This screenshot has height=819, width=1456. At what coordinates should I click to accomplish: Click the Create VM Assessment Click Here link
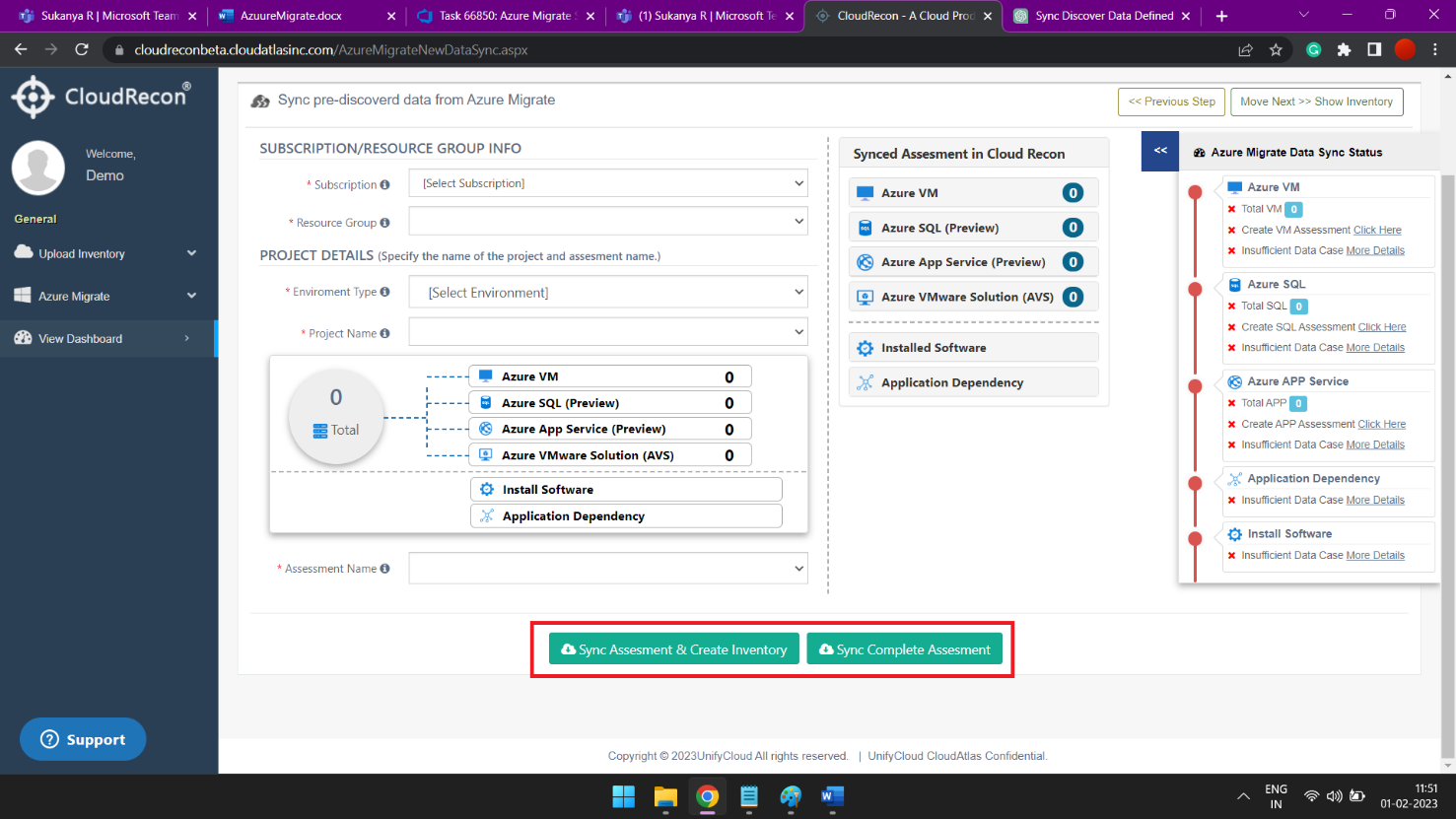[1377, 230]
